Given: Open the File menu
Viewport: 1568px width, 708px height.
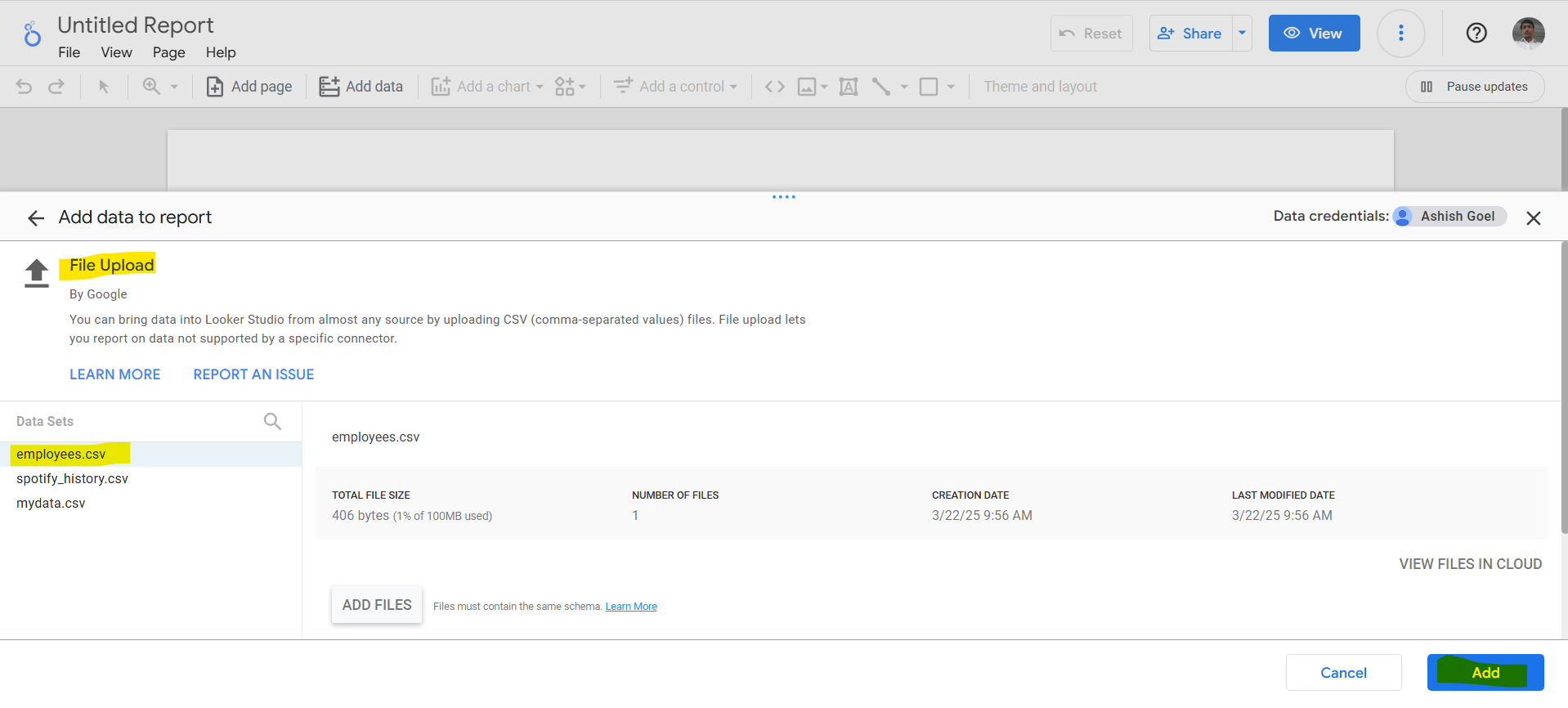Looking at the screenshot, I should click(69, 52).
